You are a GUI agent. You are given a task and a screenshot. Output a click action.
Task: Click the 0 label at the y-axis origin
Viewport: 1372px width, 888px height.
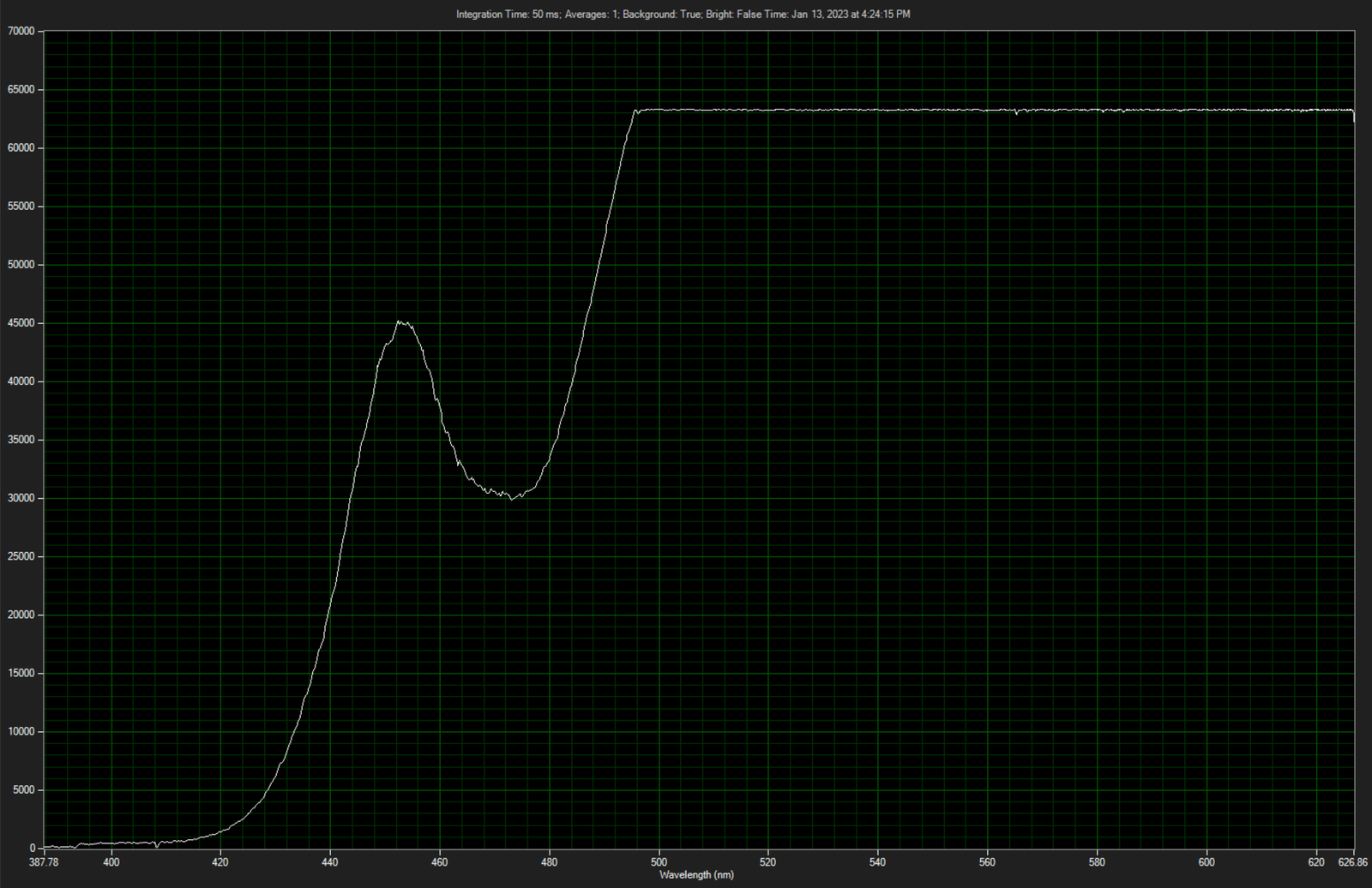point(32,849)
